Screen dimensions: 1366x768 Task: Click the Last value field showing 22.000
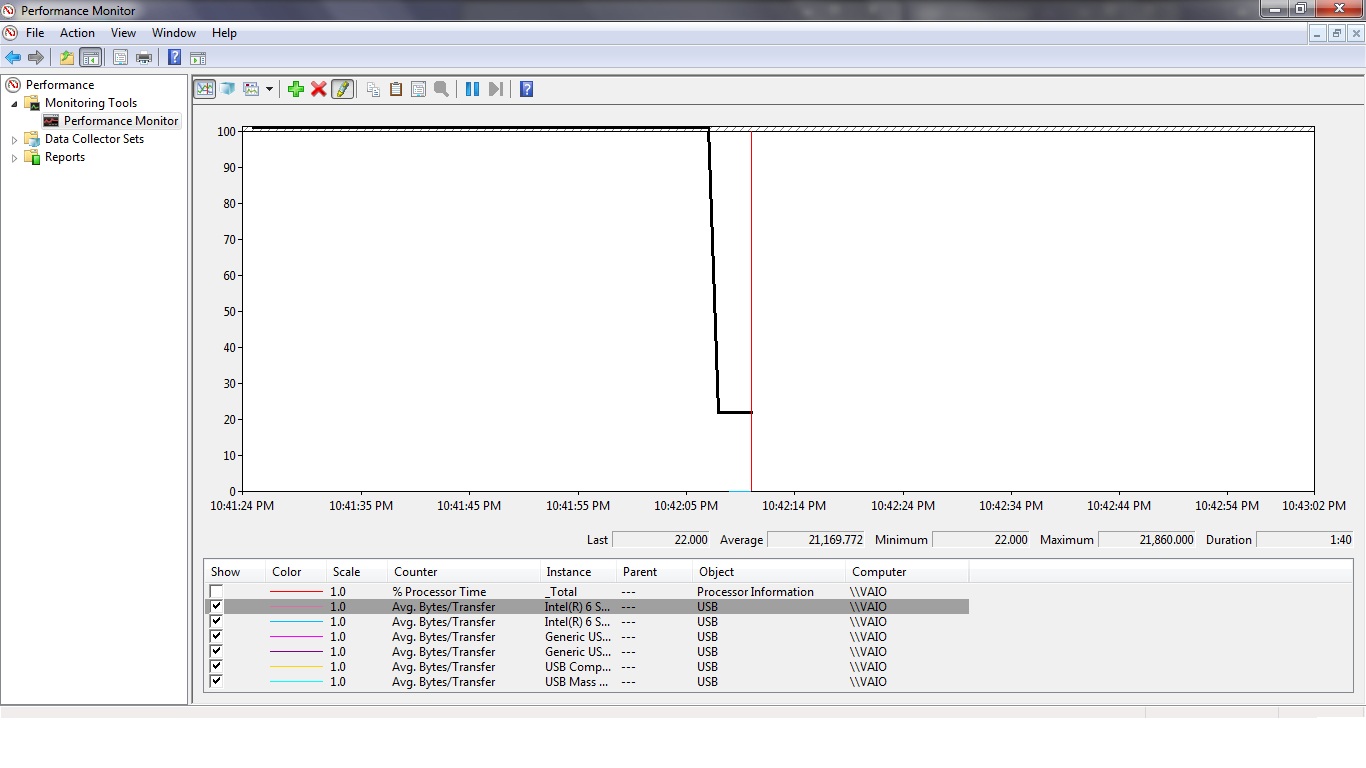coord(661,540)
